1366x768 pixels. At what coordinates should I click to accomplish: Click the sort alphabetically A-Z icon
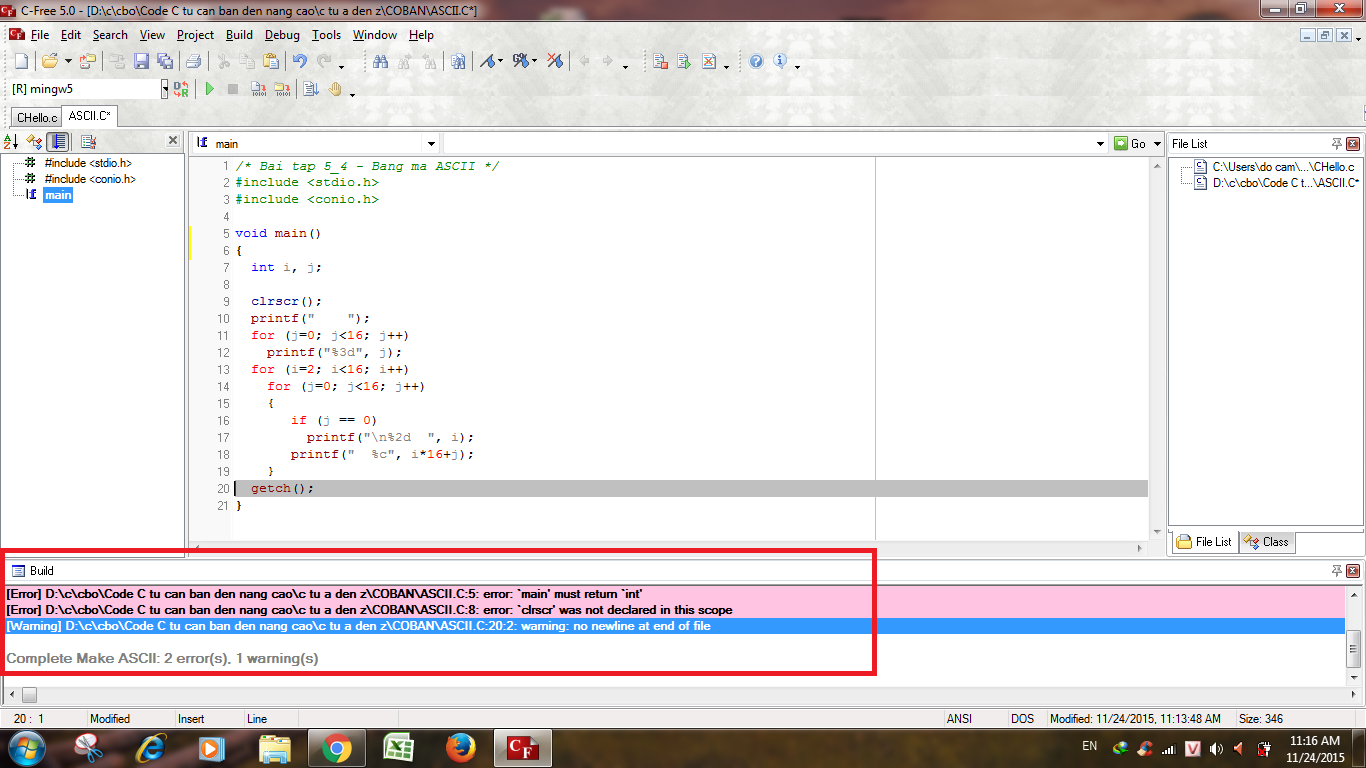coord(11,142)
